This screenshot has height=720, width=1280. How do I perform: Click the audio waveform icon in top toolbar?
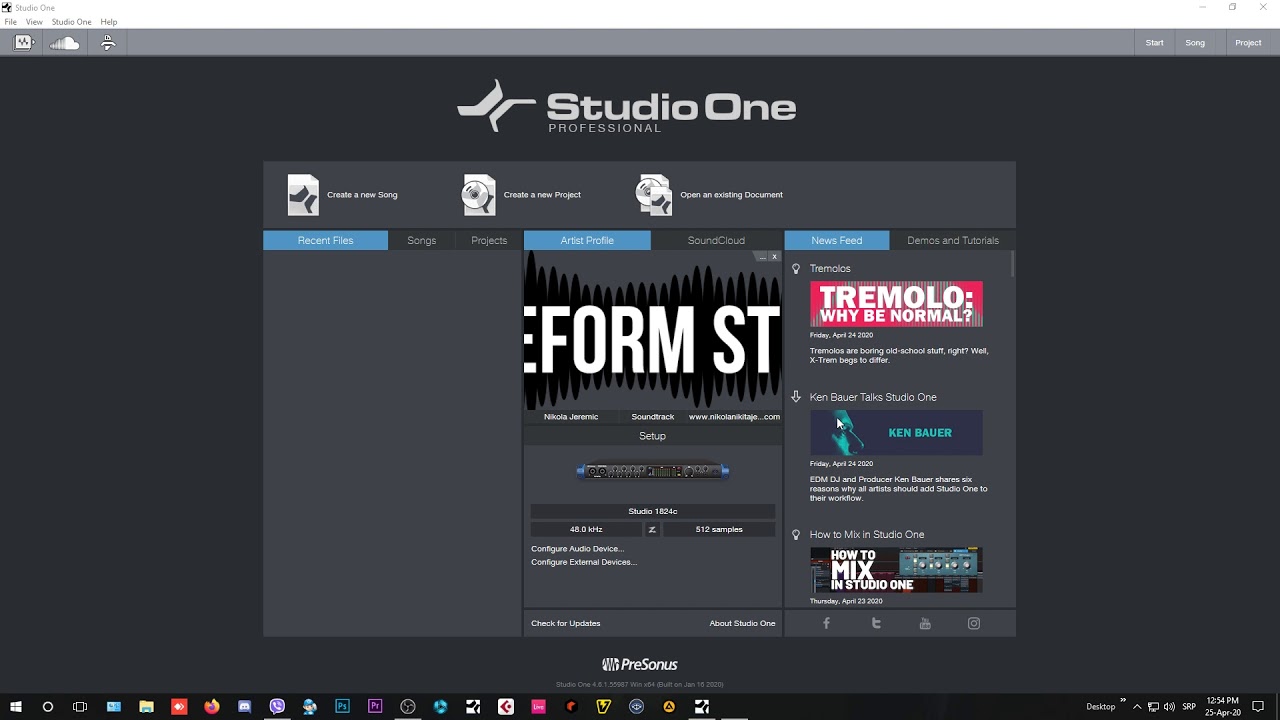[23, 42]
